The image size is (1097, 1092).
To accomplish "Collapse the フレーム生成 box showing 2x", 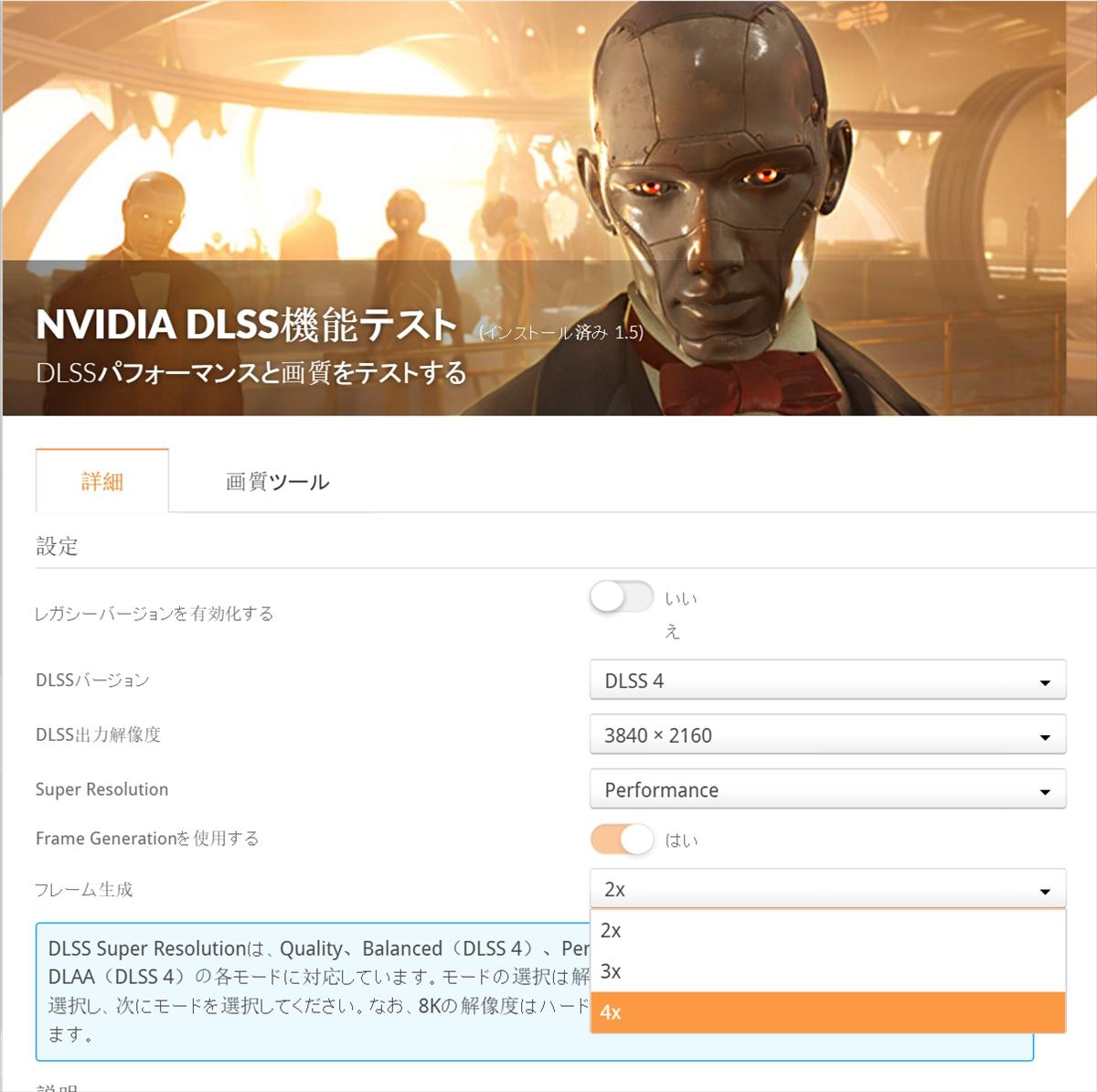I will tap(827, 889).
